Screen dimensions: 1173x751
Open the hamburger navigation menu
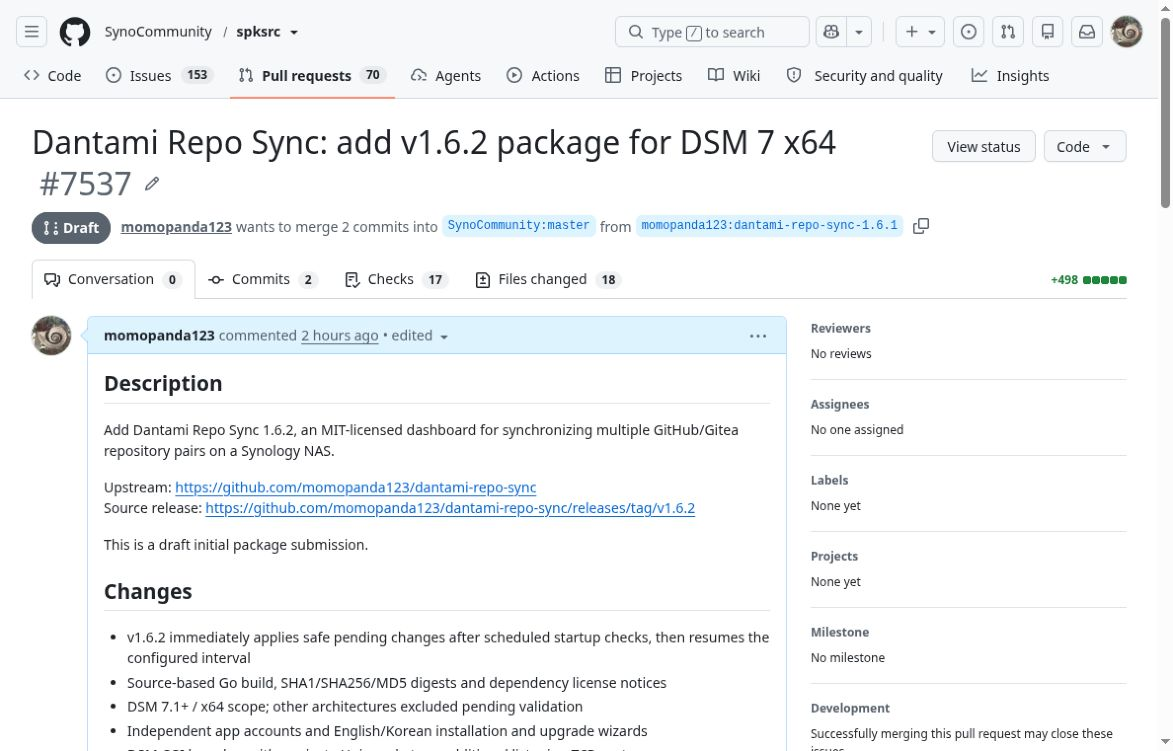pyautogui.click(x=31, y=32)
